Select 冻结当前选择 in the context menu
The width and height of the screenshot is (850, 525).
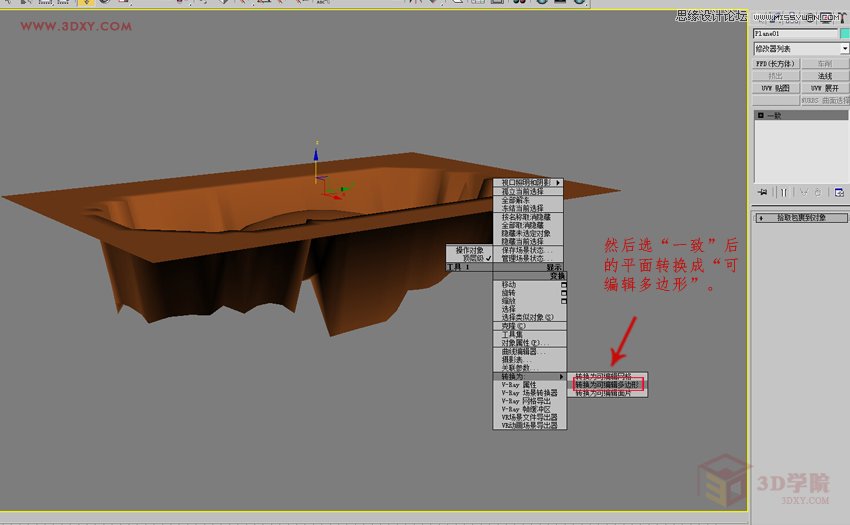[528, 208]
